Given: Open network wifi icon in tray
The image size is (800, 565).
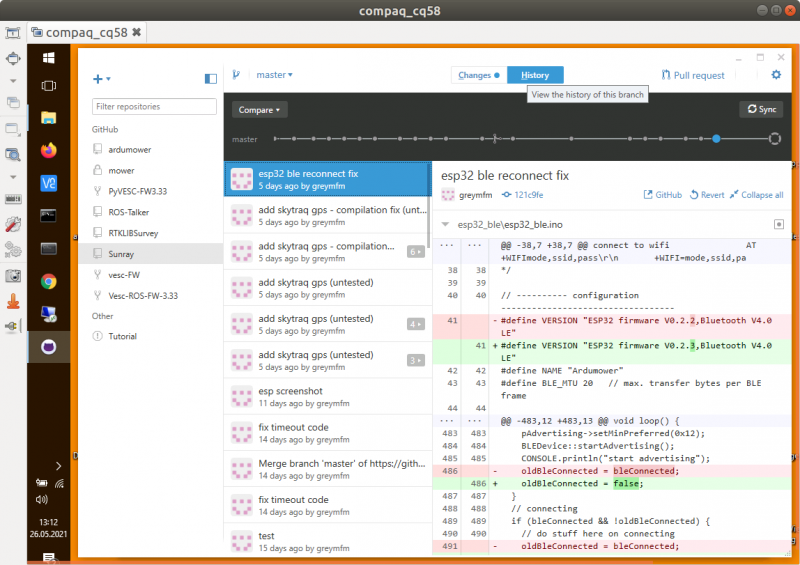Looking at the screenshot, I should [60, 483].
